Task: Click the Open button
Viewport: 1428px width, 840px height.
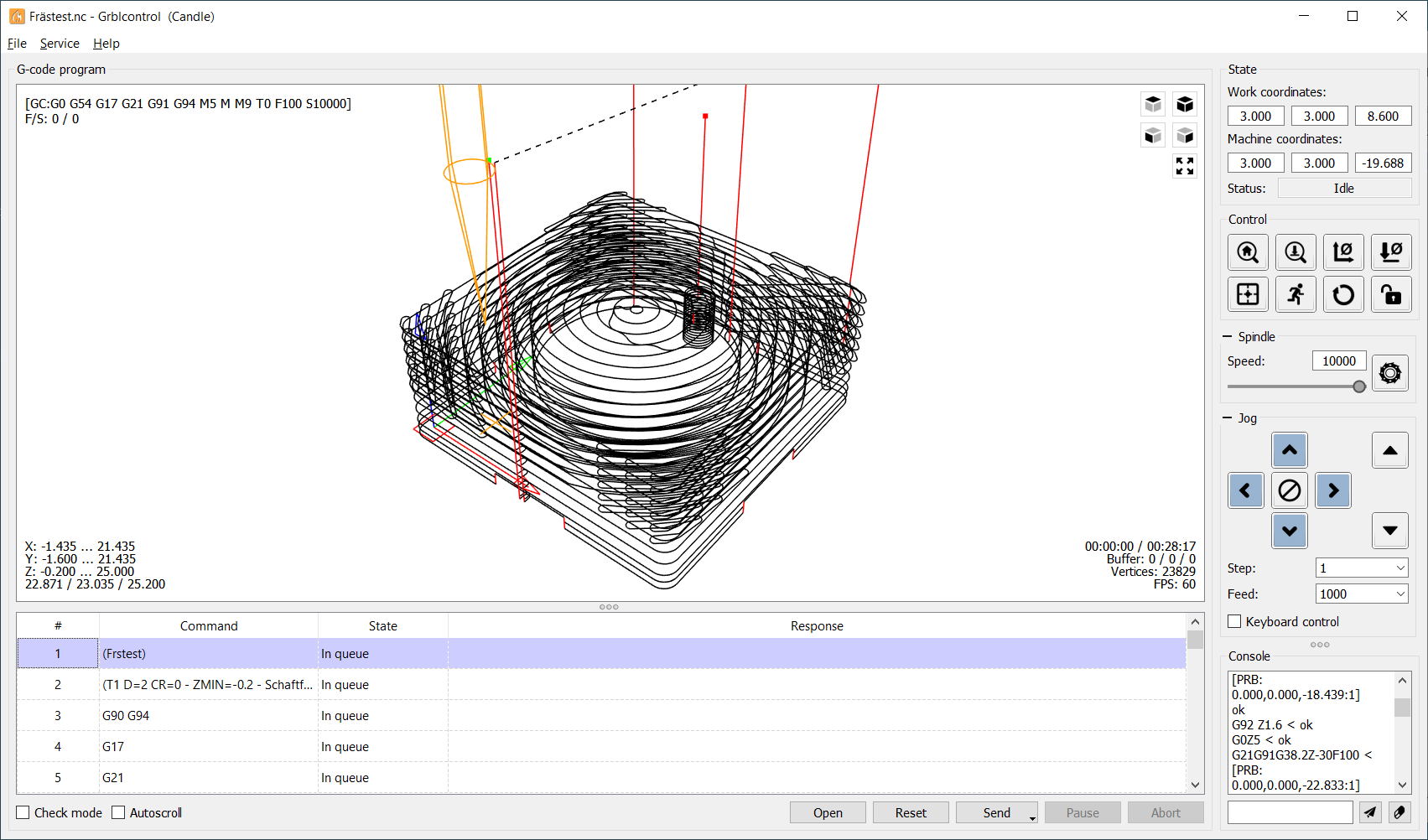Action: pos(828,813)
